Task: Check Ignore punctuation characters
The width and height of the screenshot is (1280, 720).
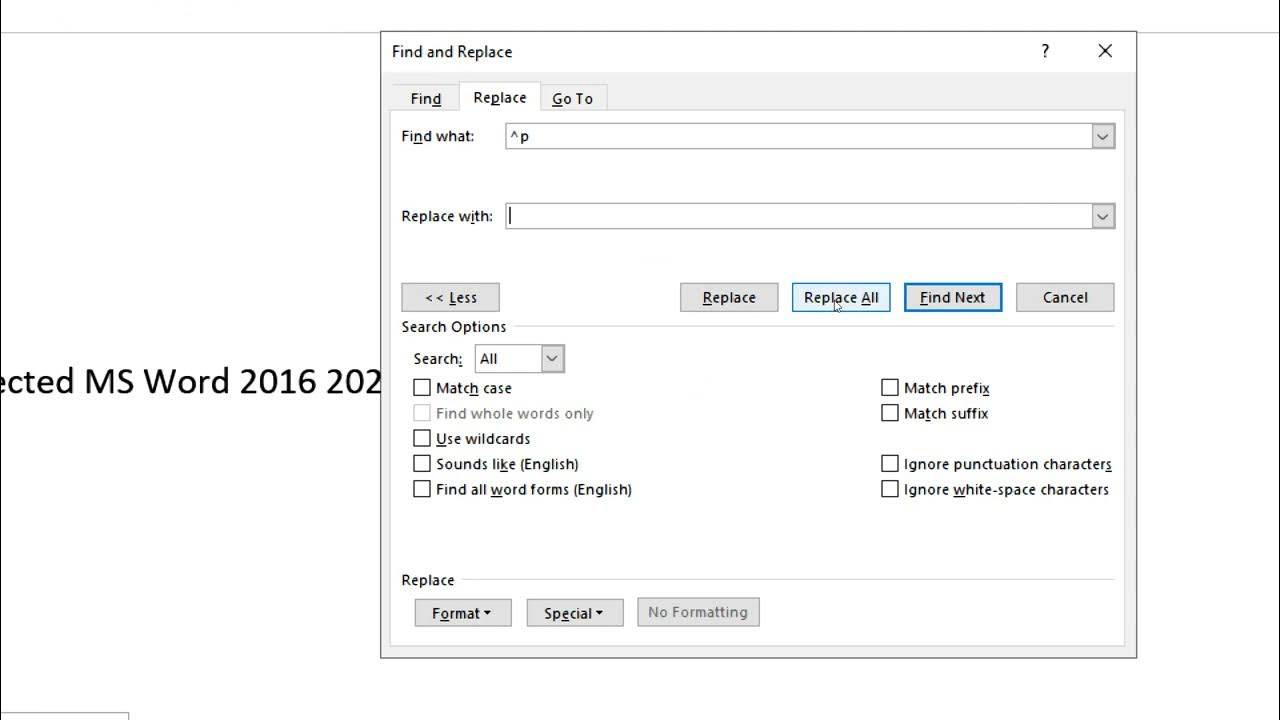Action: [890, 464]
